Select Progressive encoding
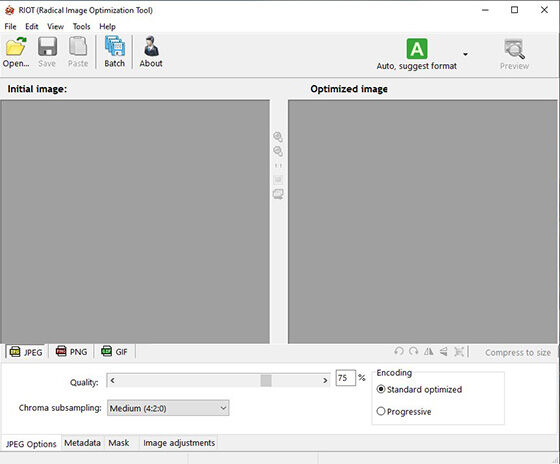The width and height of the screenshot is (560, 464). [x=404, y=411]
